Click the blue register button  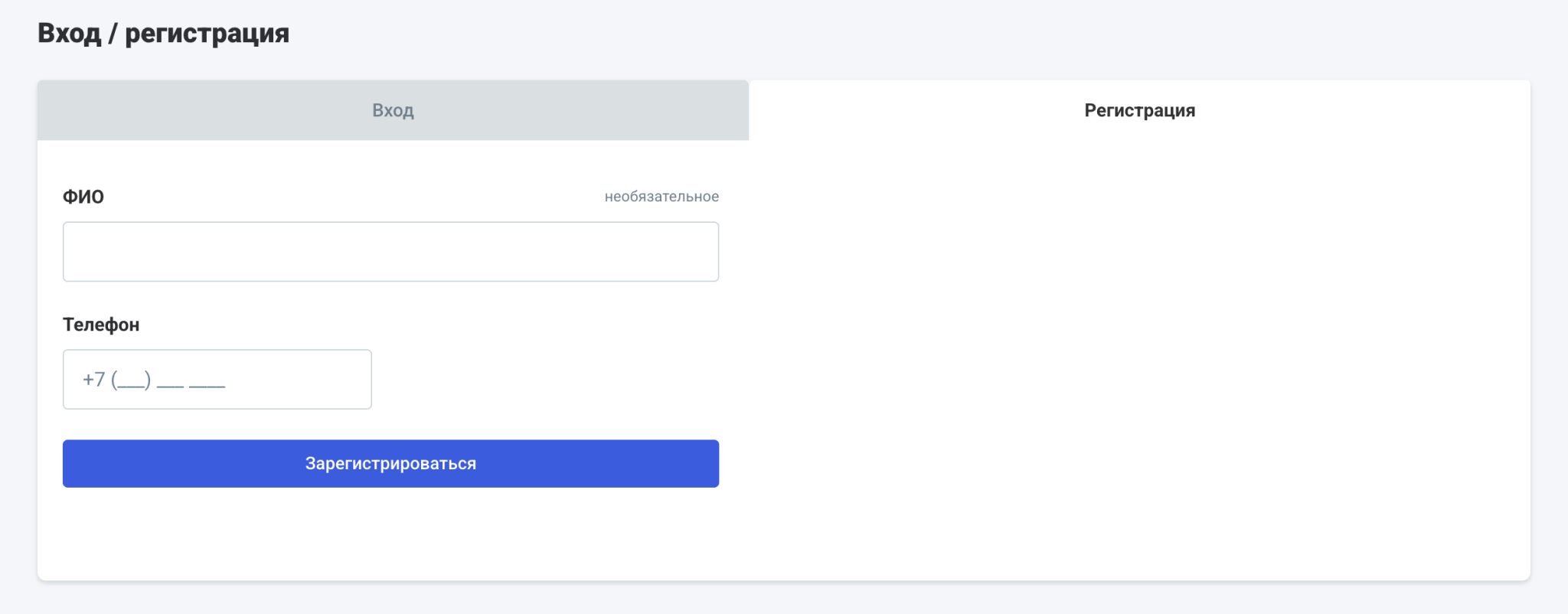click(390, 463)
